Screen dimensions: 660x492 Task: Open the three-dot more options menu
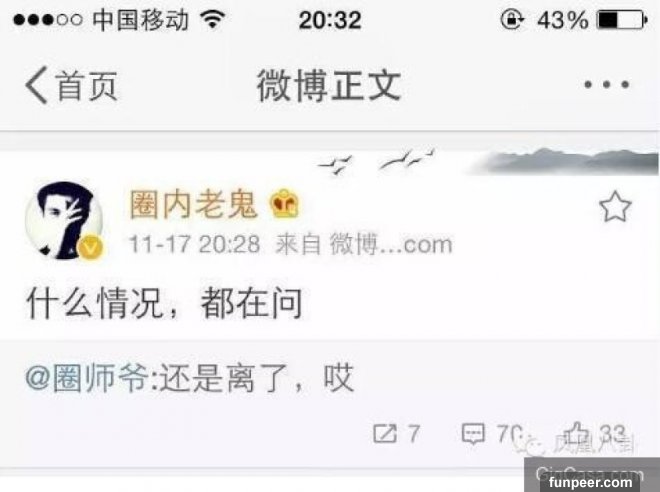click(607, 85)
